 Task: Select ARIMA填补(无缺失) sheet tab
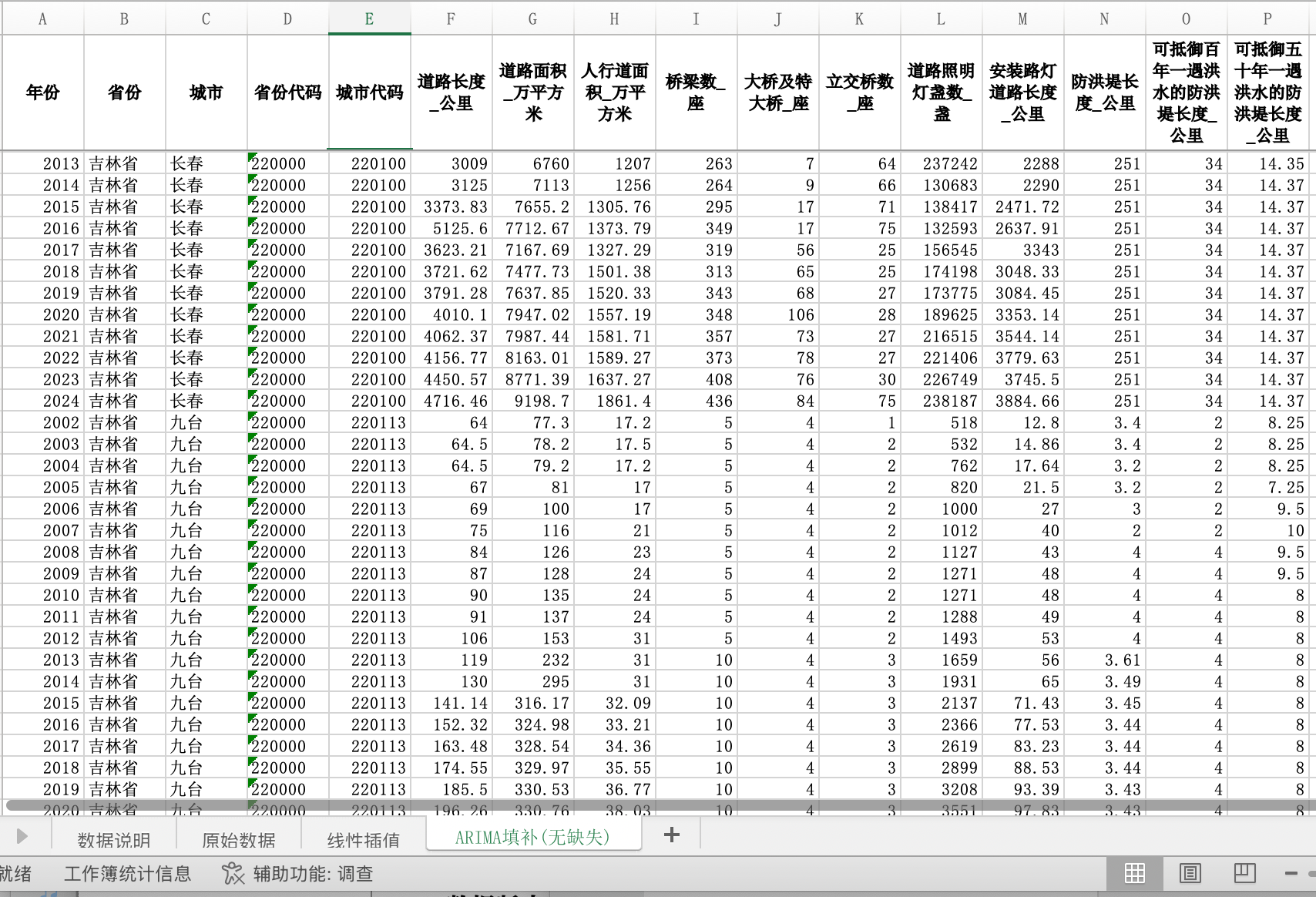point(533,837)
